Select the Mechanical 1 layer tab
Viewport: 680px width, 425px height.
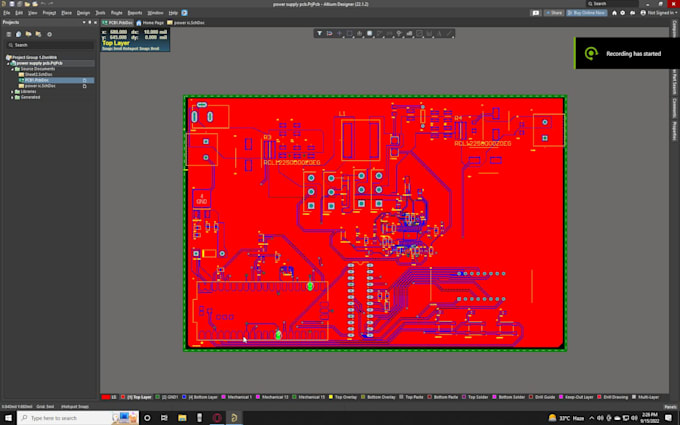(x=236, y=397)
